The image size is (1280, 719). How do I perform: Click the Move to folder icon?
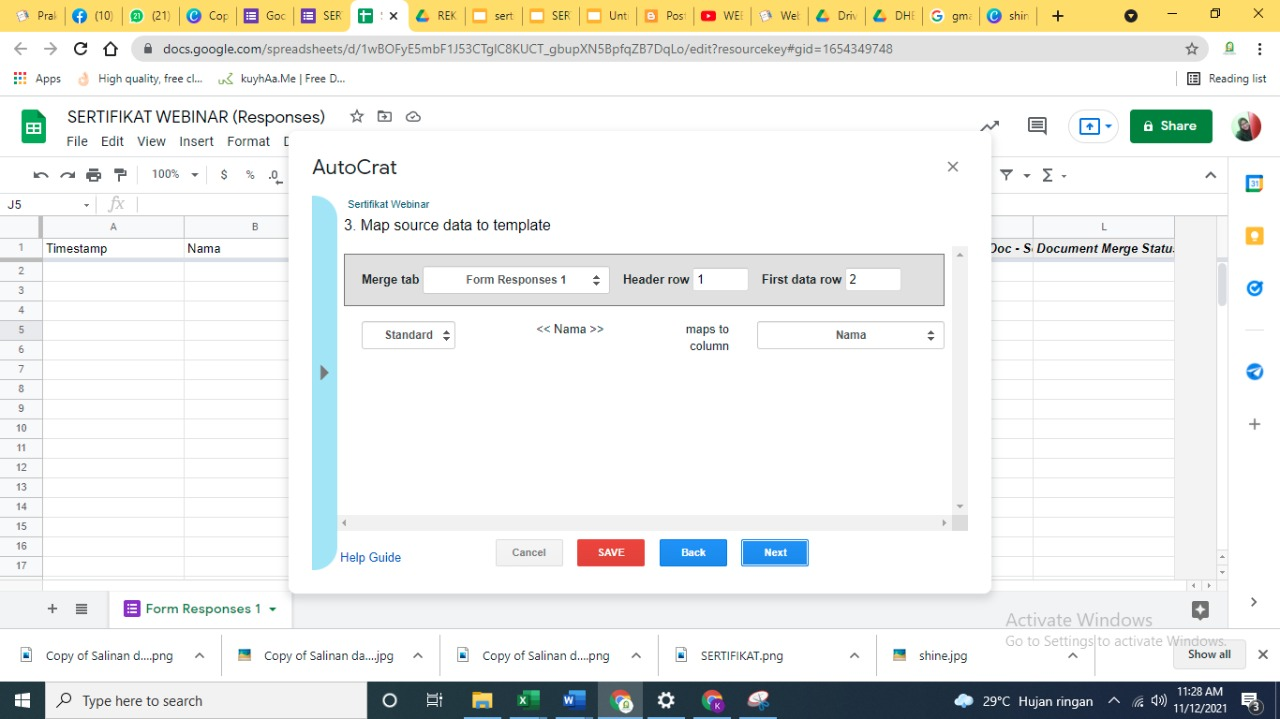(x=384, y=116)
